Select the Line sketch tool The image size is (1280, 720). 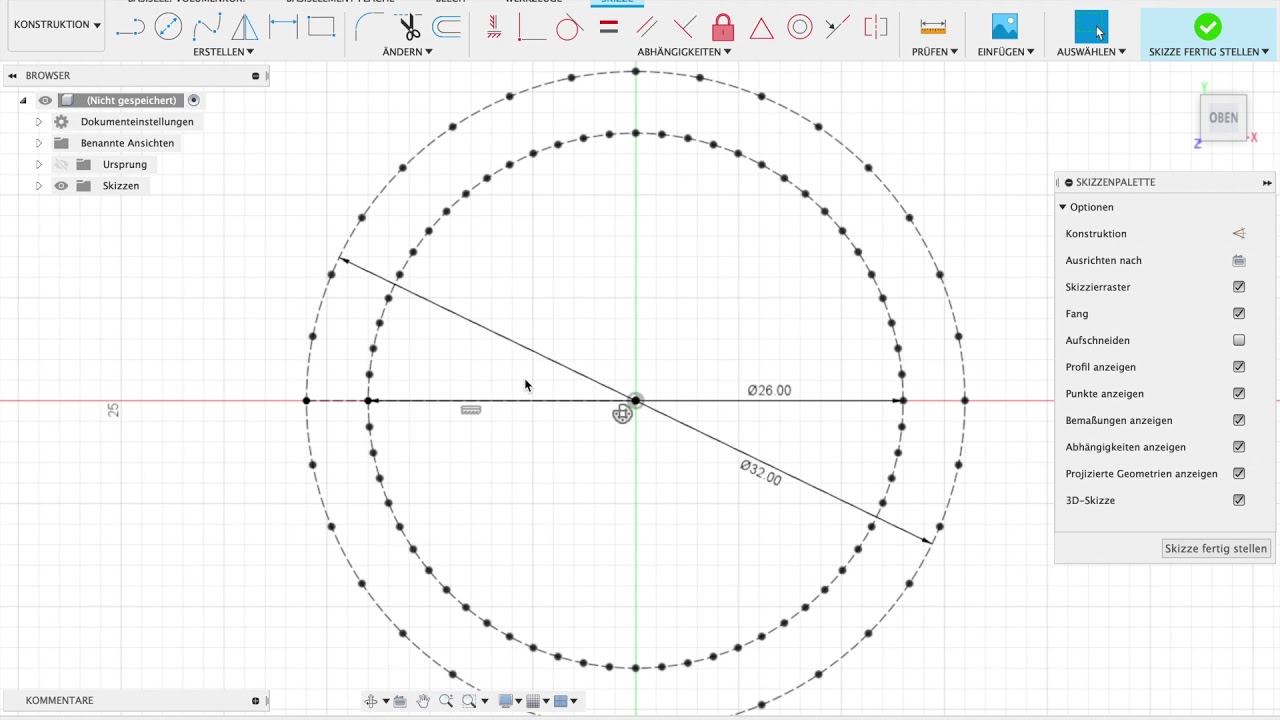(130, 28)
